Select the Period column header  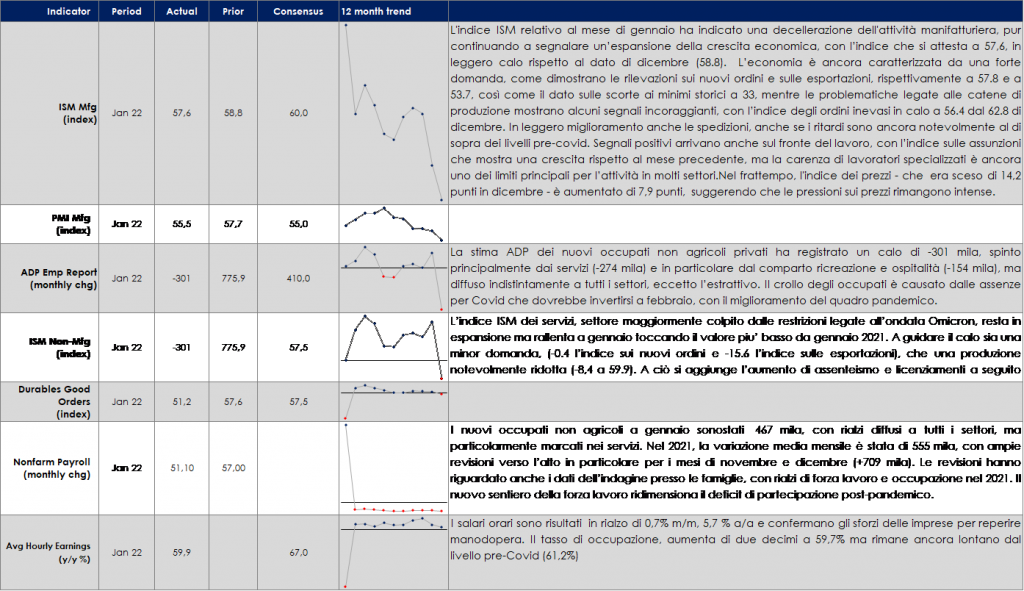pyautogui.click(x=128, y=10)
